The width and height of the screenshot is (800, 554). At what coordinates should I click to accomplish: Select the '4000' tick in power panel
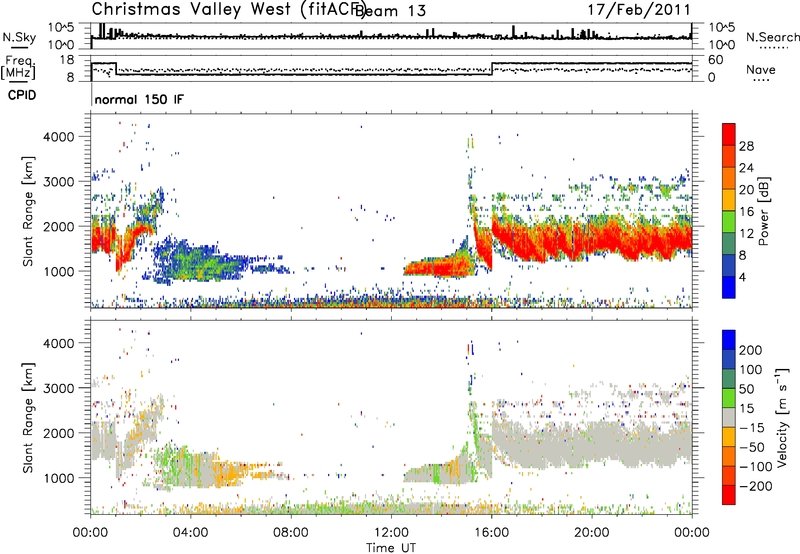pos(59,137)
